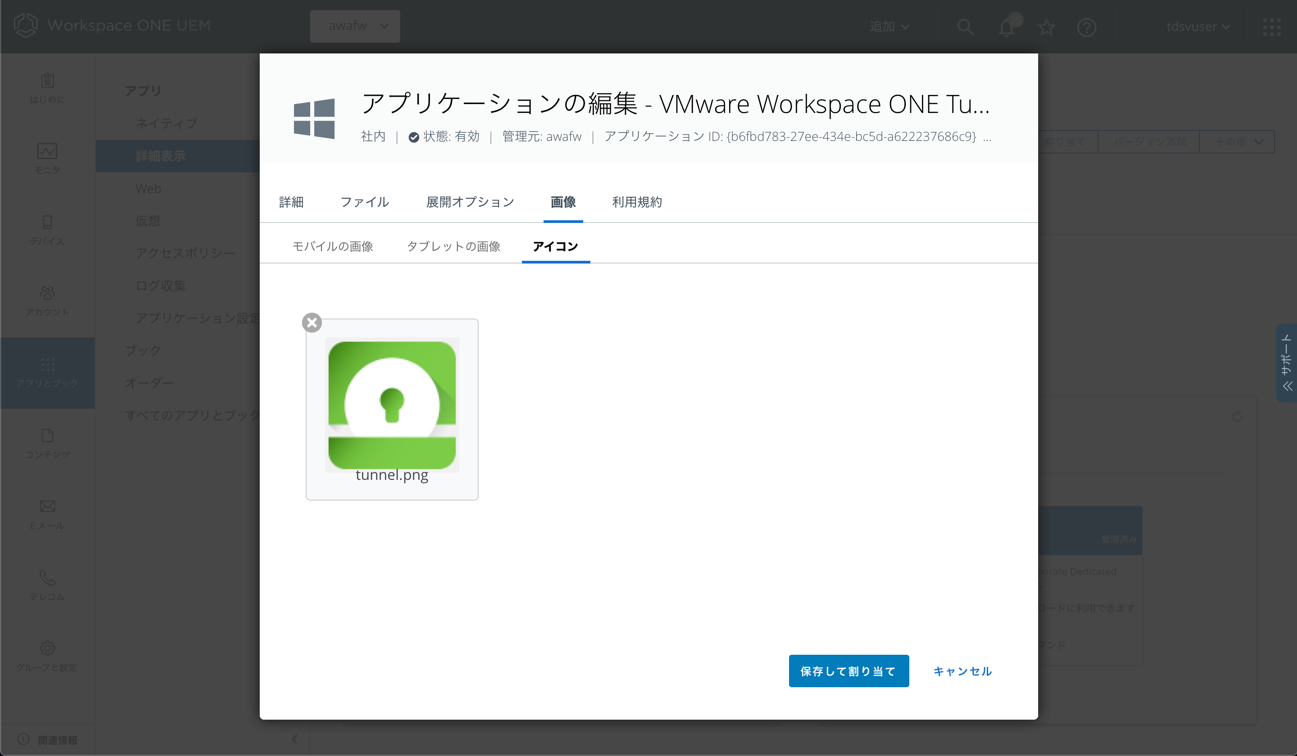Open the apps grid launcher icon
Image resolution: width=1297 pixels, height=756 pixels.
(1272, 27)
